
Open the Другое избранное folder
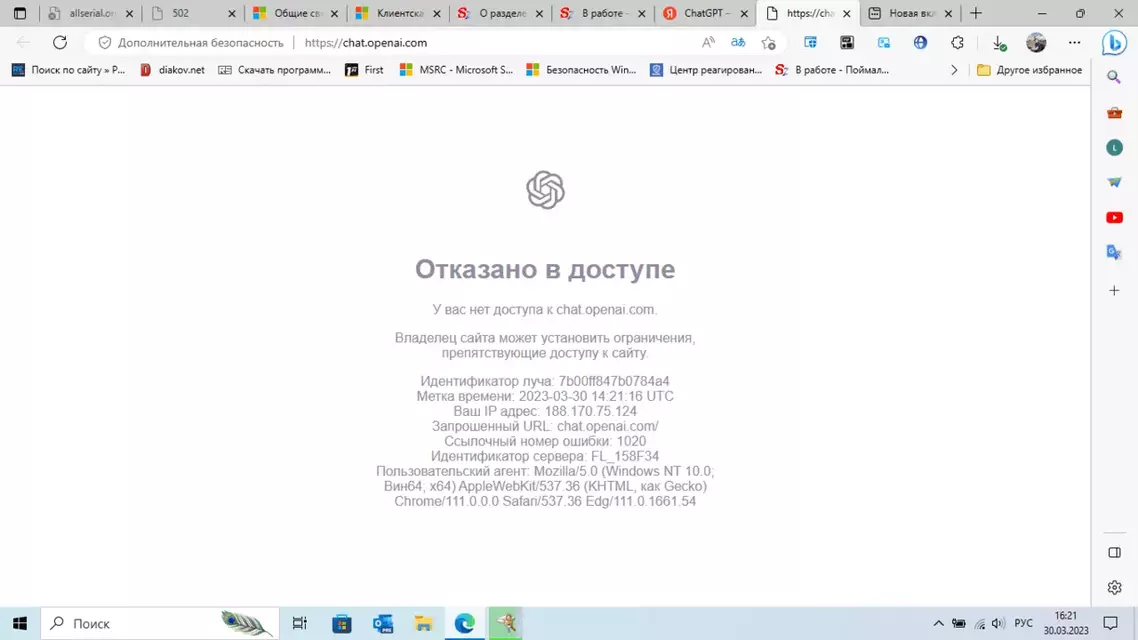(1029, 70)
